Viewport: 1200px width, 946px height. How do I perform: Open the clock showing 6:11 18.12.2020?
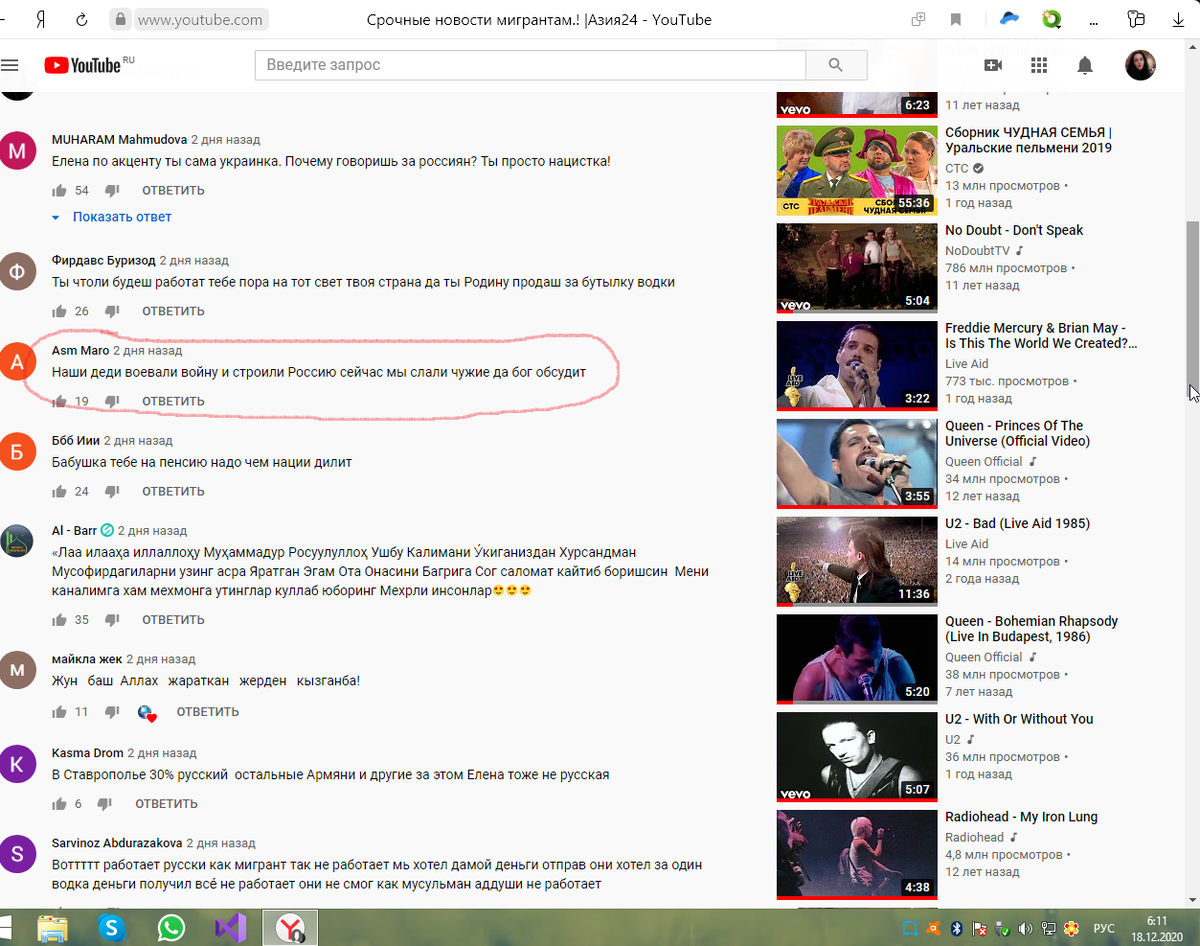tap(1156, 927)
